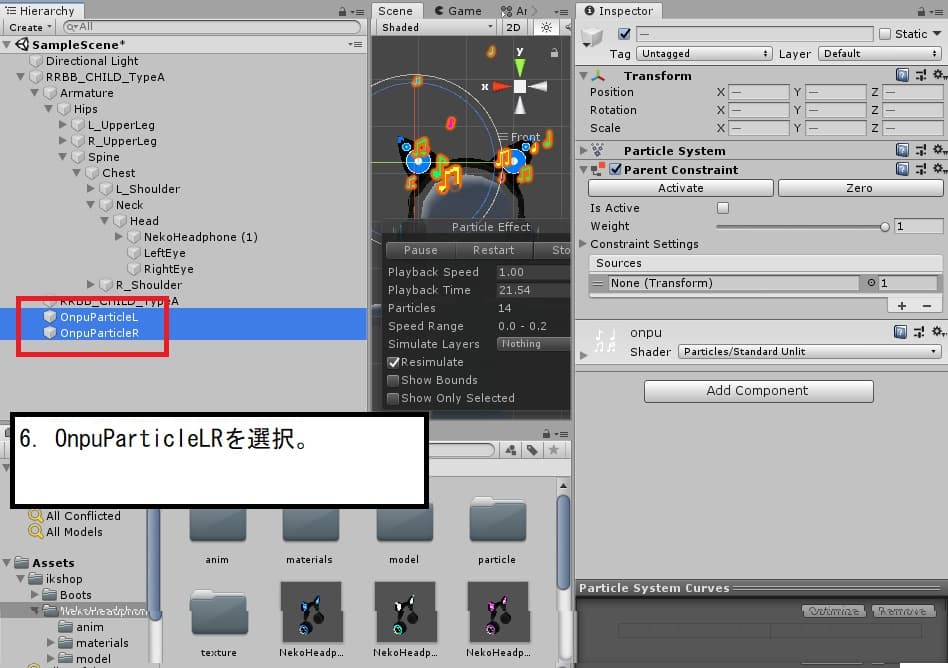Expand NekoHeadphone (1) in hierarchy
Screen dimensions: 948x668
[x=118, y=236]
